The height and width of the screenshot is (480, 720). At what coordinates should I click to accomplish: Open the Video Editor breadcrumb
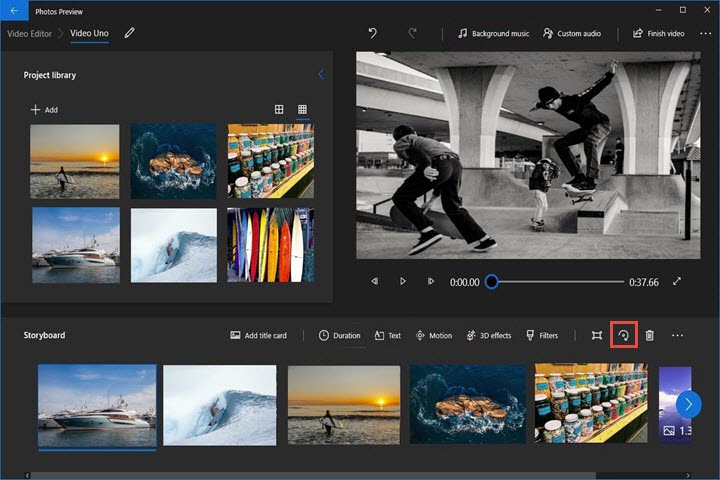click(x=31, y=33)
